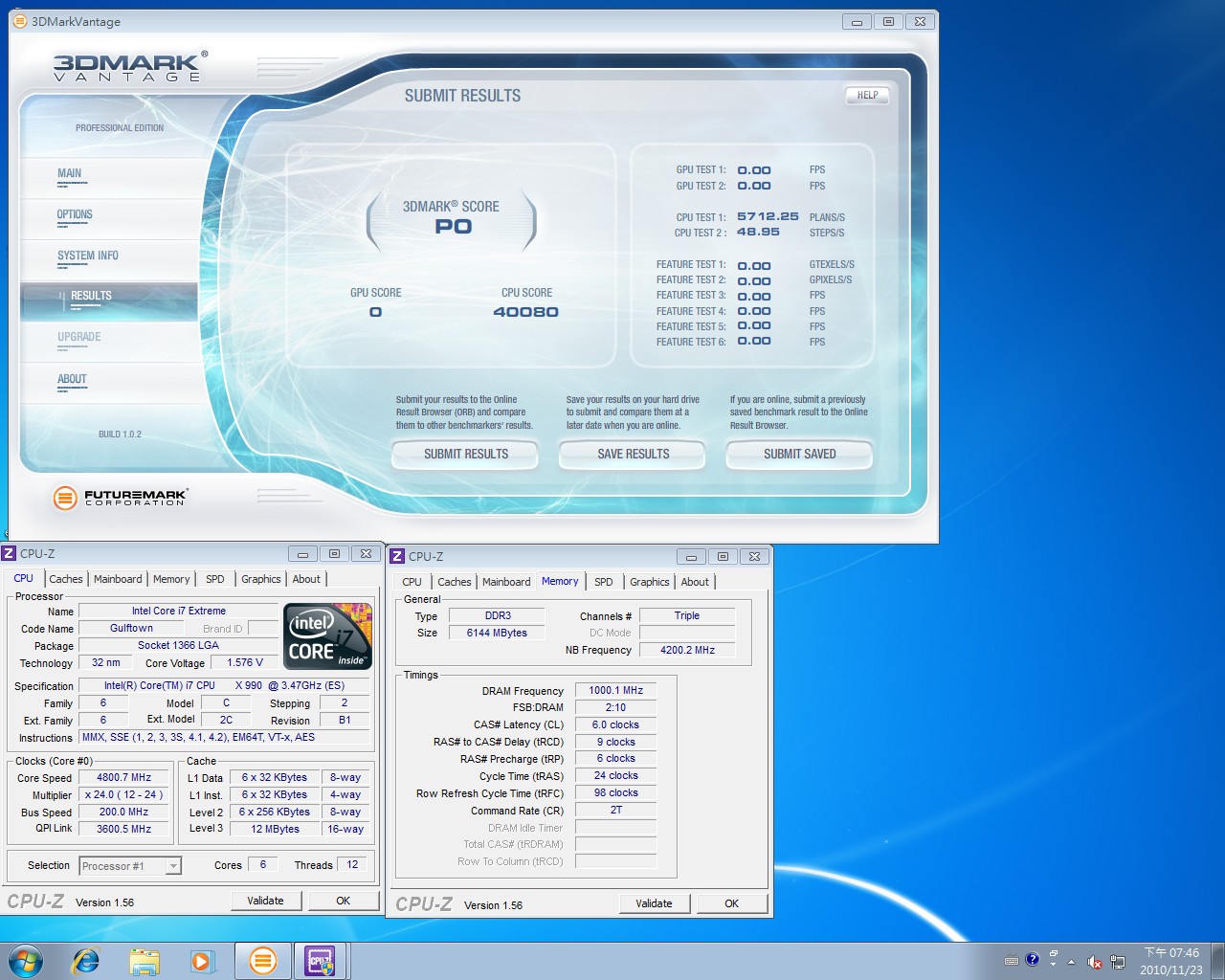Select CPU tab in left CPU-Z
Screen dimensions: 1225x980
tap(24, 578)
